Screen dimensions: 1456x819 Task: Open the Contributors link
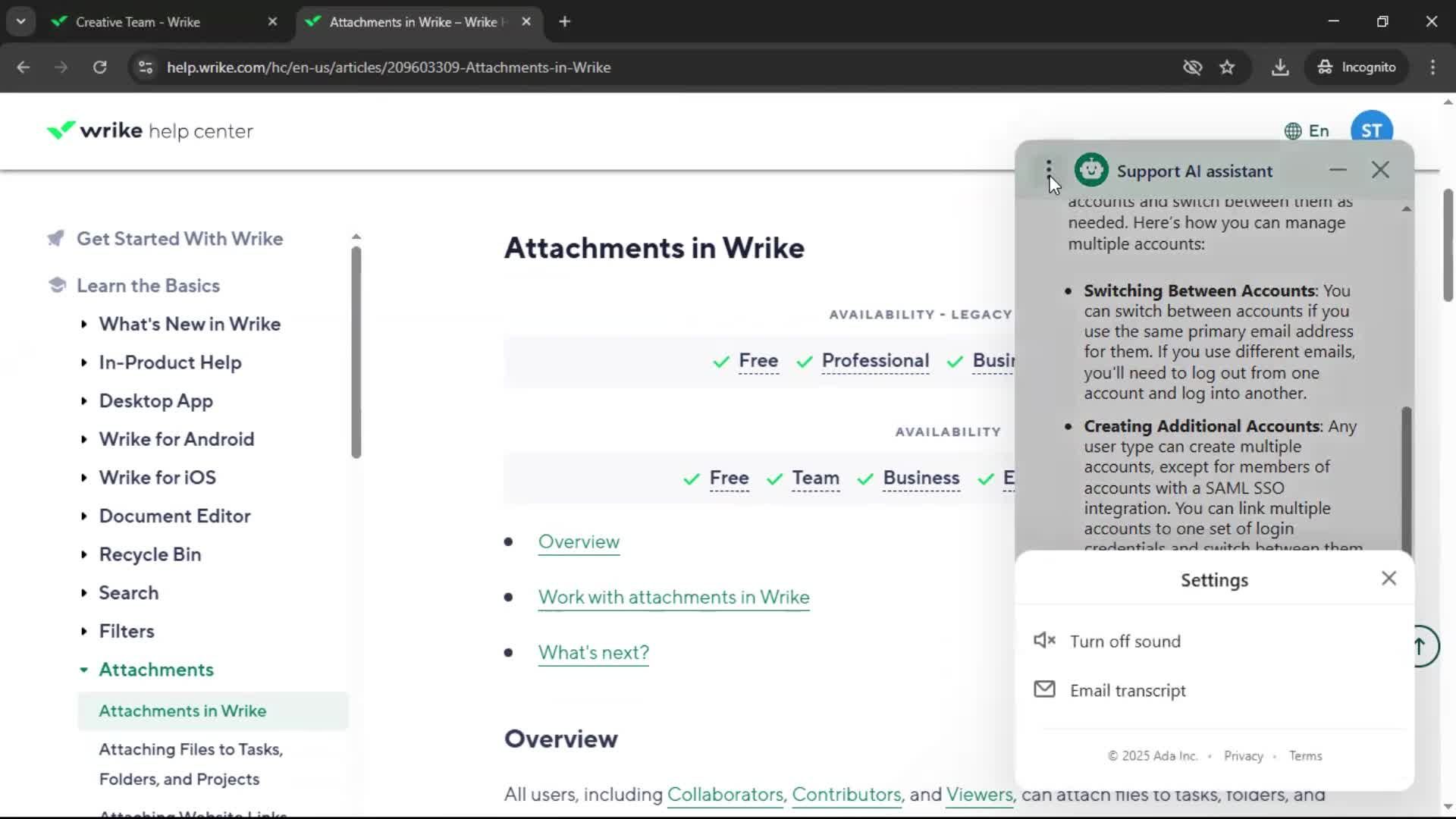pyautogui.click(x=846, y=795)
